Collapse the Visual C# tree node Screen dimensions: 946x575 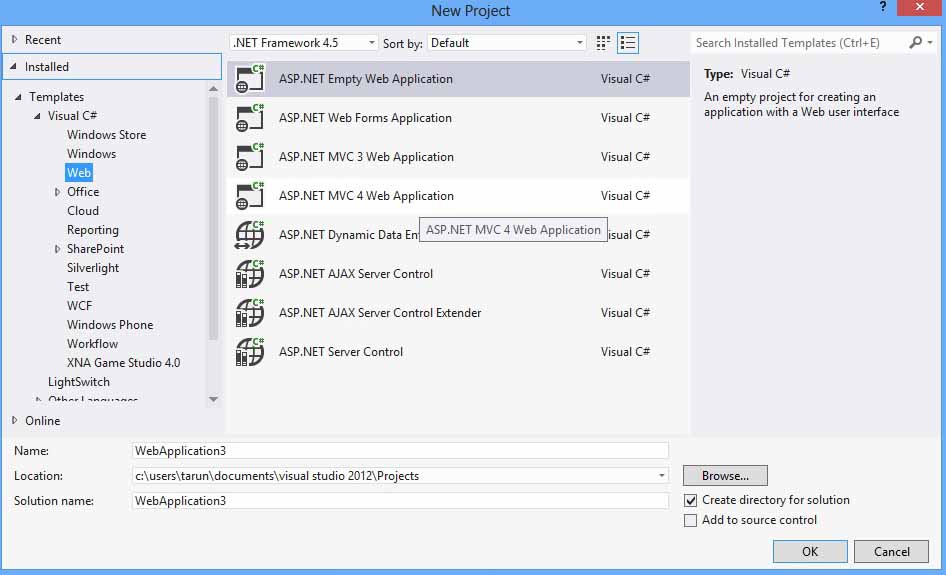point(37,115)
